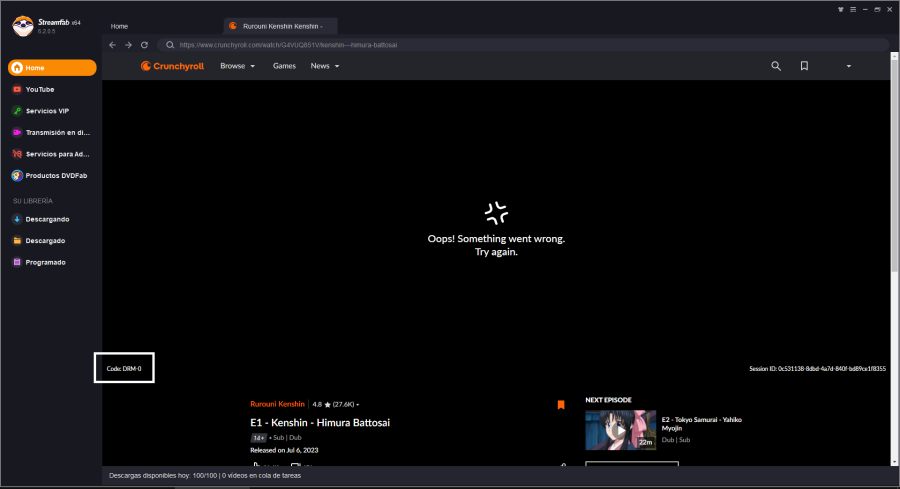Open the account dropdown arrow
900x489 pixels.
click(848, 66)
